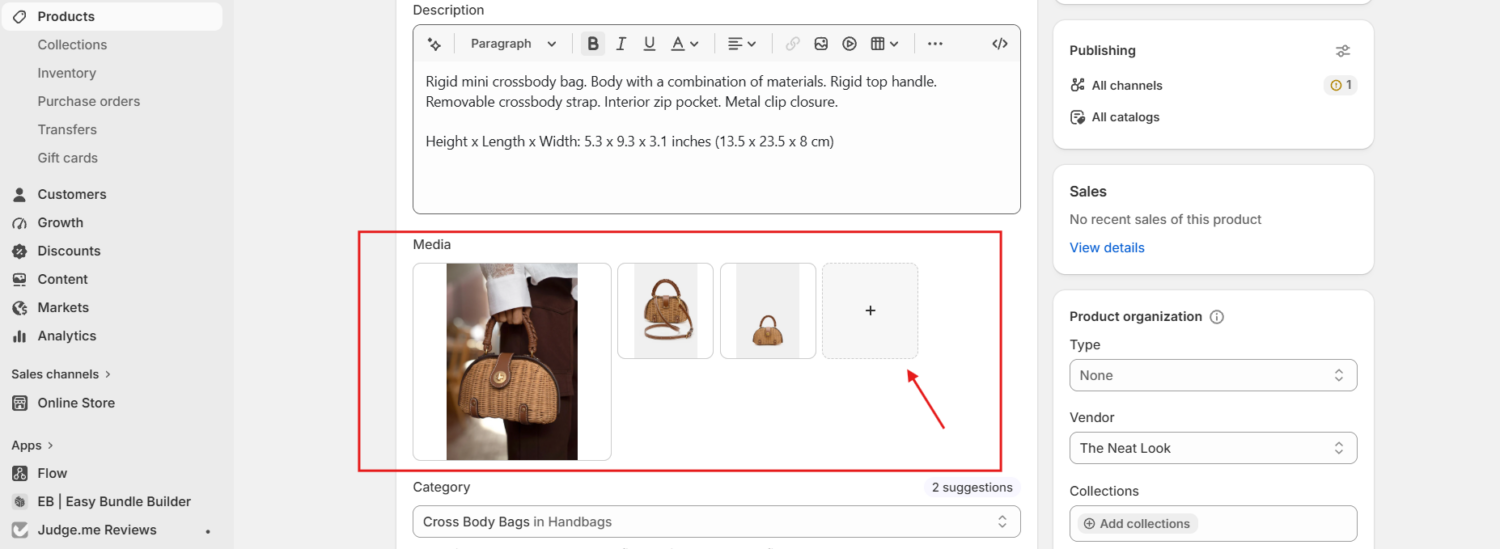
Task: Click the Content icon in sidebar
Action: click(19, 279)
